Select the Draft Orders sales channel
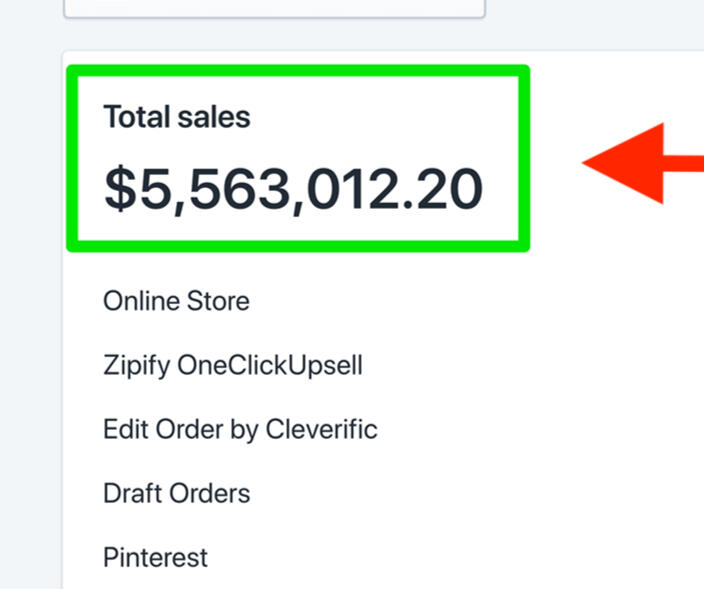 pos(176,493)
